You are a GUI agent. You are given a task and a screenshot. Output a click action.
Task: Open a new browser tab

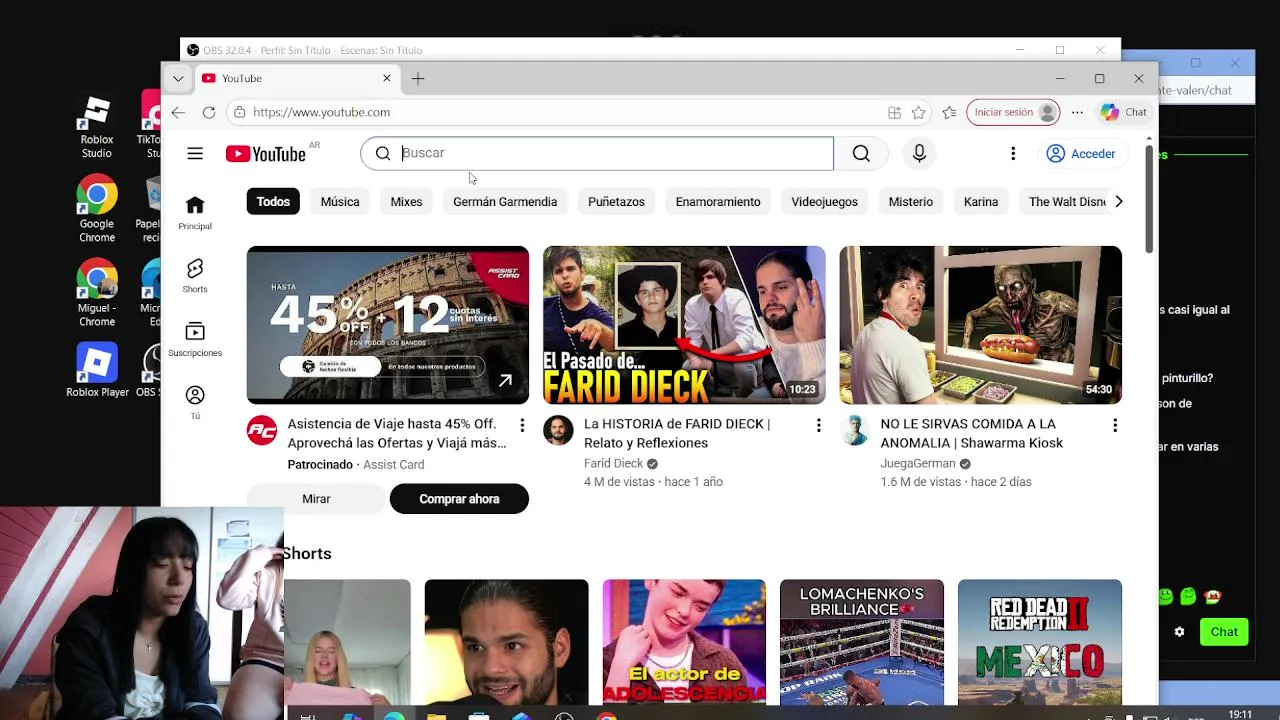pos(418,78)
